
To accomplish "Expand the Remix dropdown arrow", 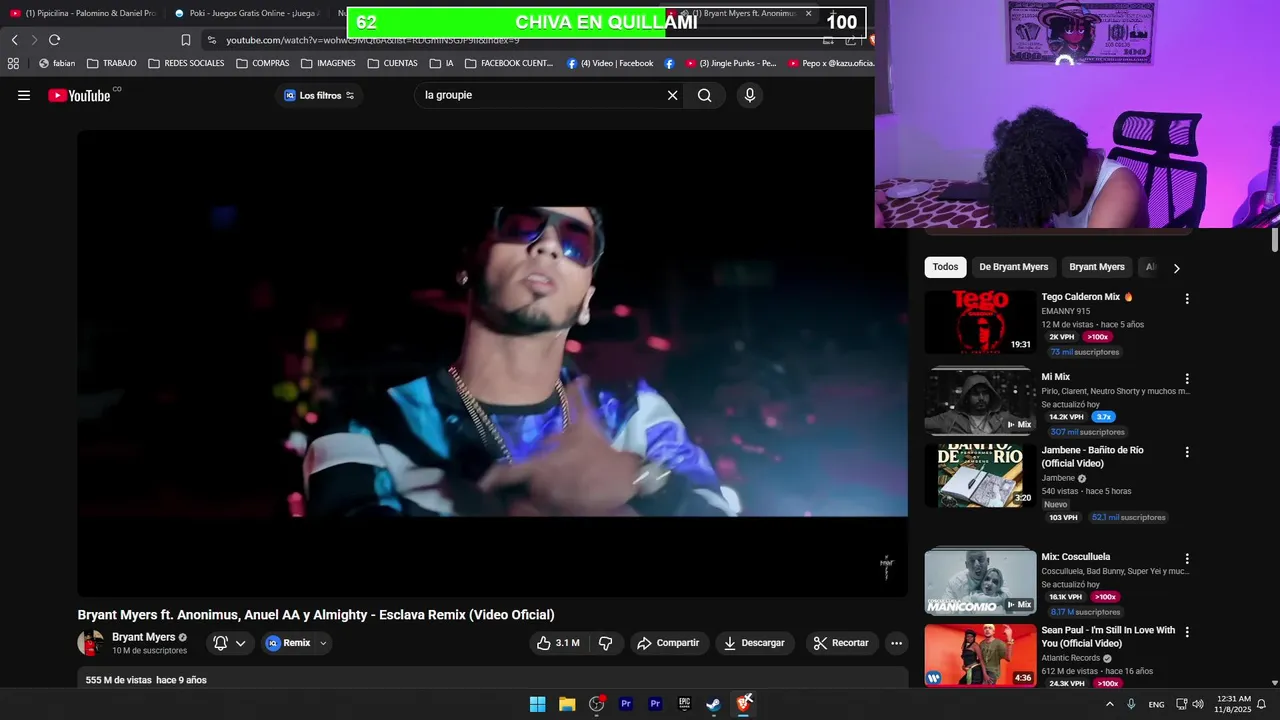I will 323,643.
